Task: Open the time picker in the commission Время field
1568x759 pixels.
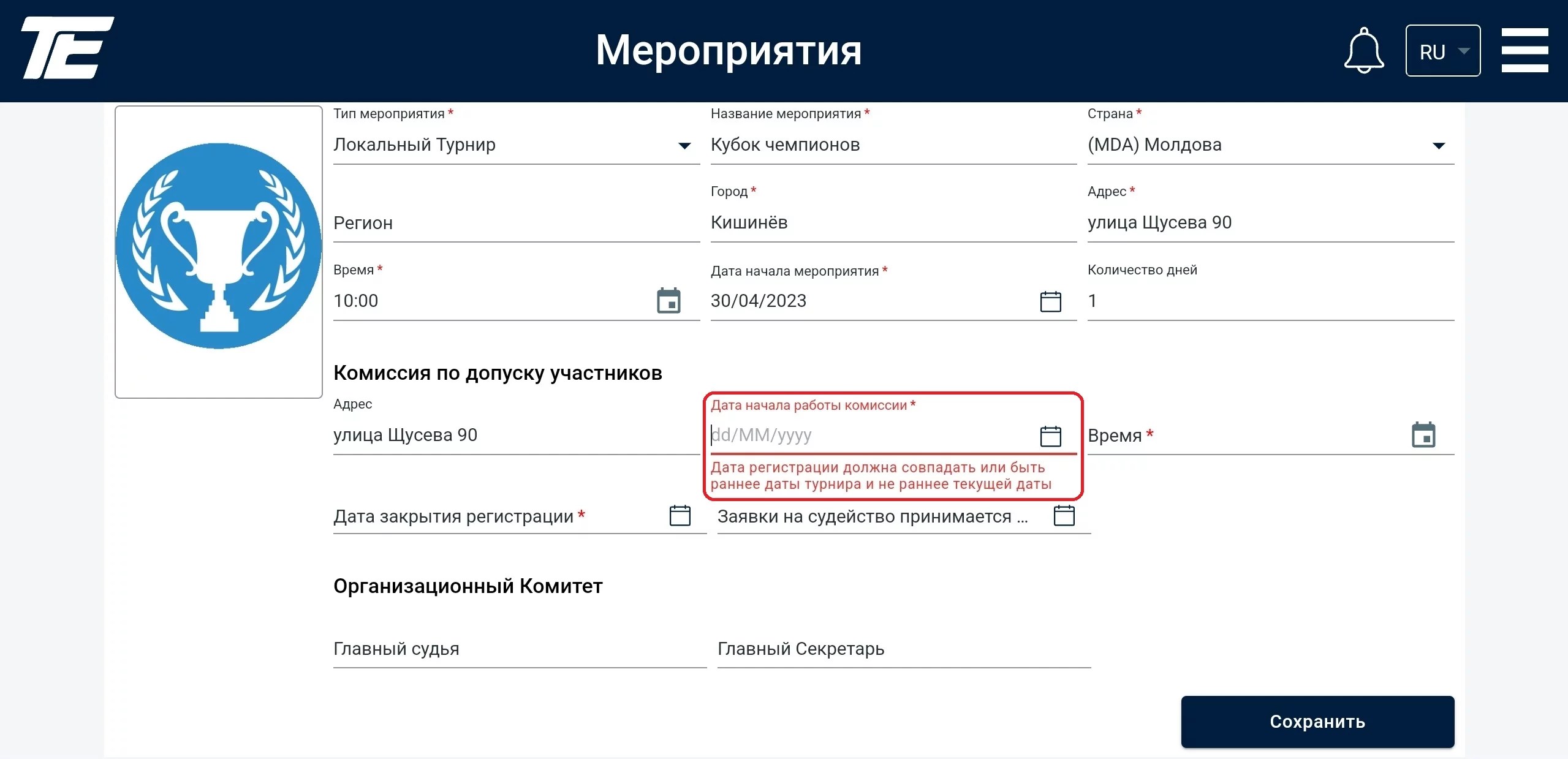Action: [1423, 435]
